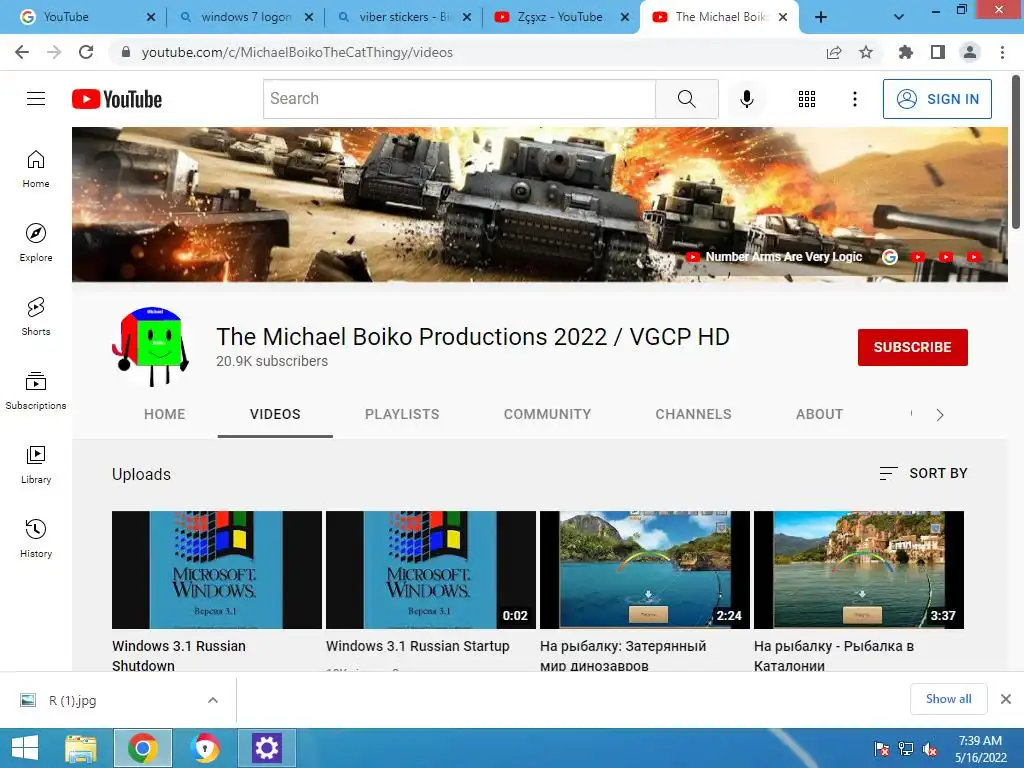Open the 2:24 fishing video thumbnail

(x=645, y=569)
